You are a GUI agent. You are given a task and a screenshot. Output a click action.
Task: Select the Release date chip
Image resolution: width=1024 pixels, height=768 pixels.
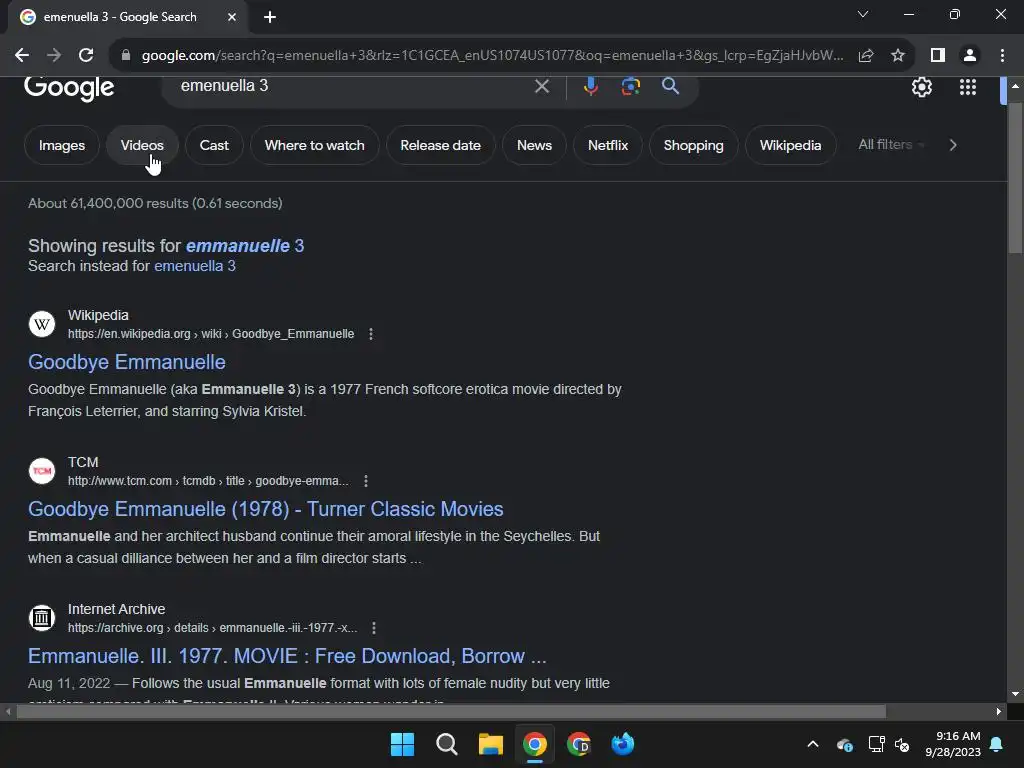coord(440,145)
